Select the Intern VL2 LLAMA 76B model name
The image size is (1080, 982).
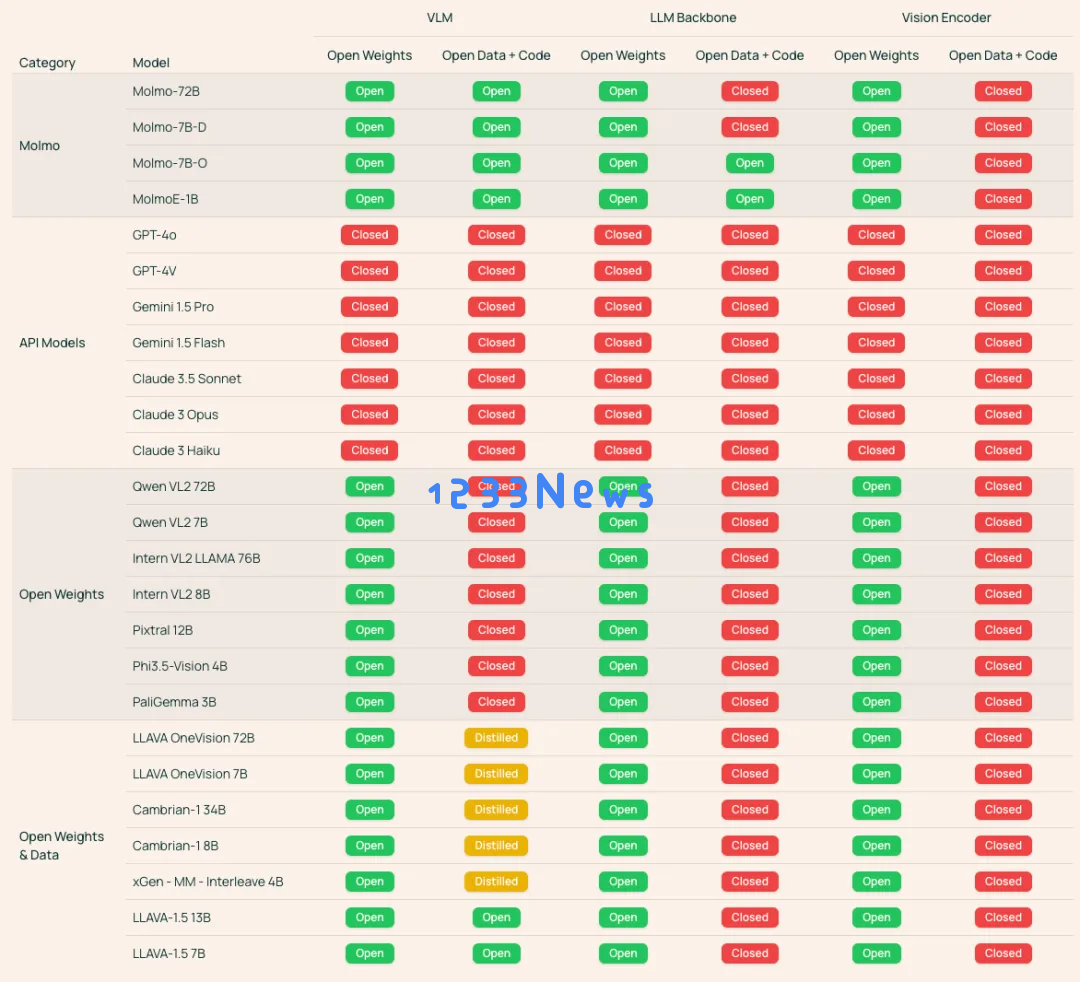pos(196,558)
